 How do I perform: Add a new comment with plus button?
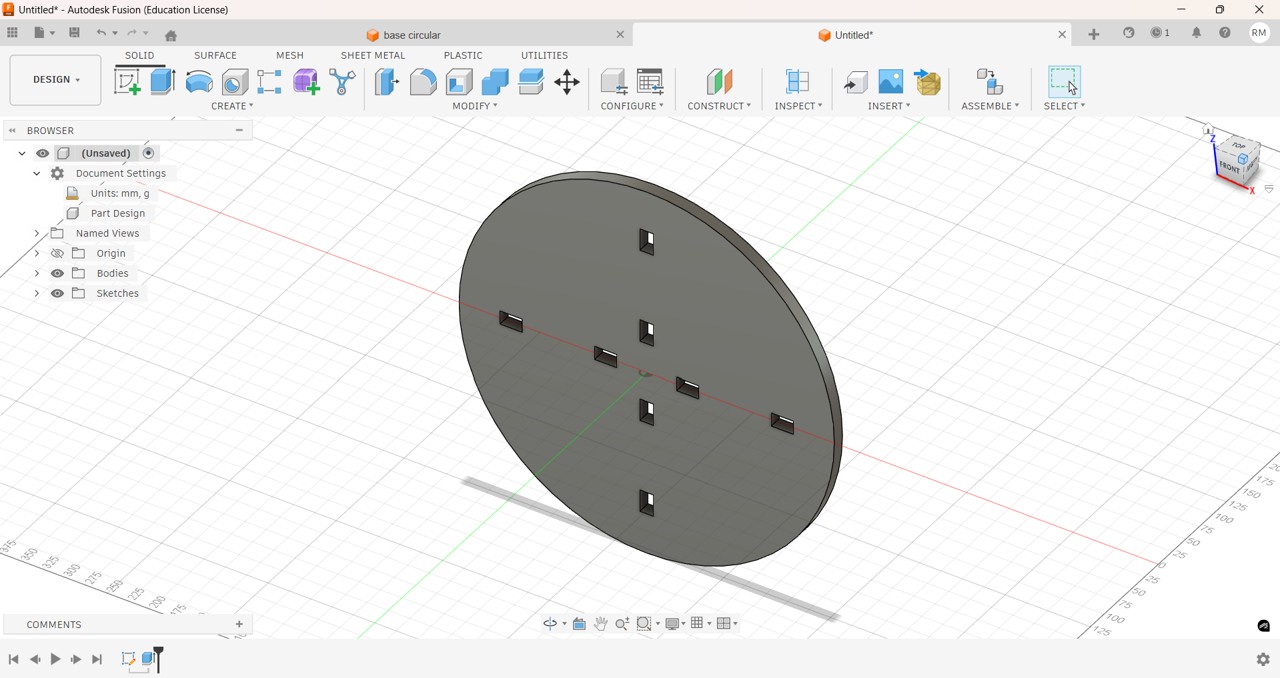pos(239,625)
